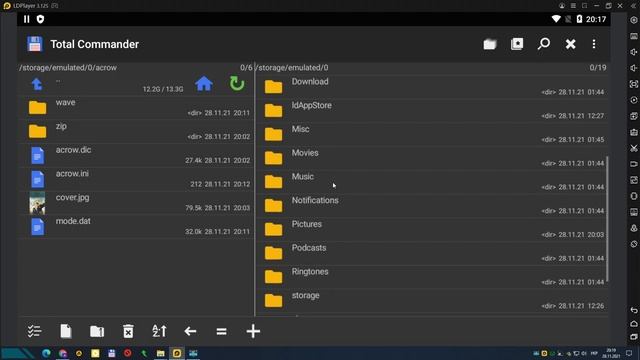Open the cover.jpg thumbnail
The width and height of the screenshot is (640, 360).
tap(37, 203)
